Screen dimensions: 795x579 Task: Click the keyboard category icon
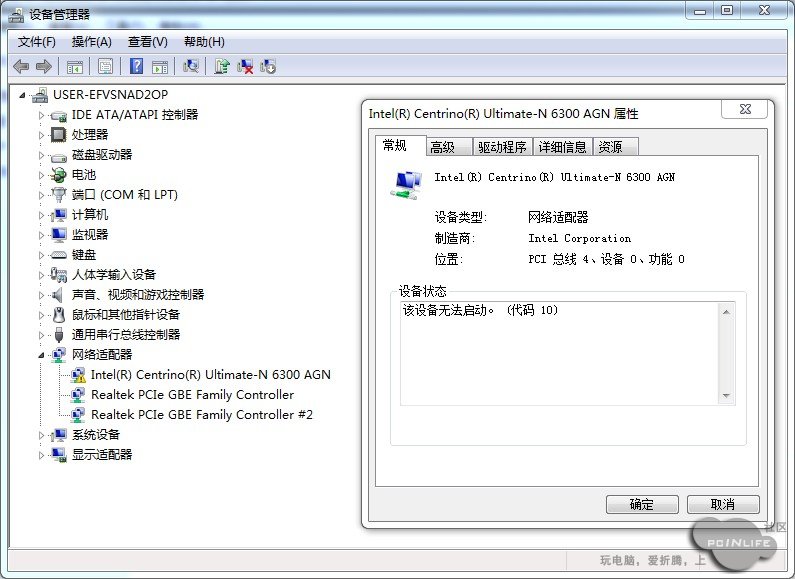point(59,255)
